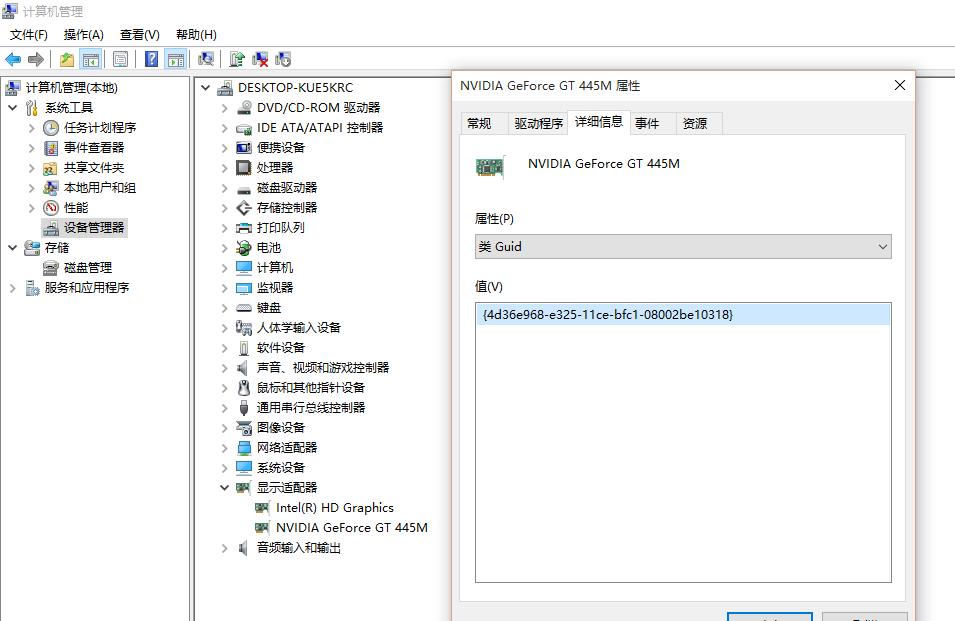Click the Up one level folder icon
This screenshot has width=955, height=621.
point(66,59)
